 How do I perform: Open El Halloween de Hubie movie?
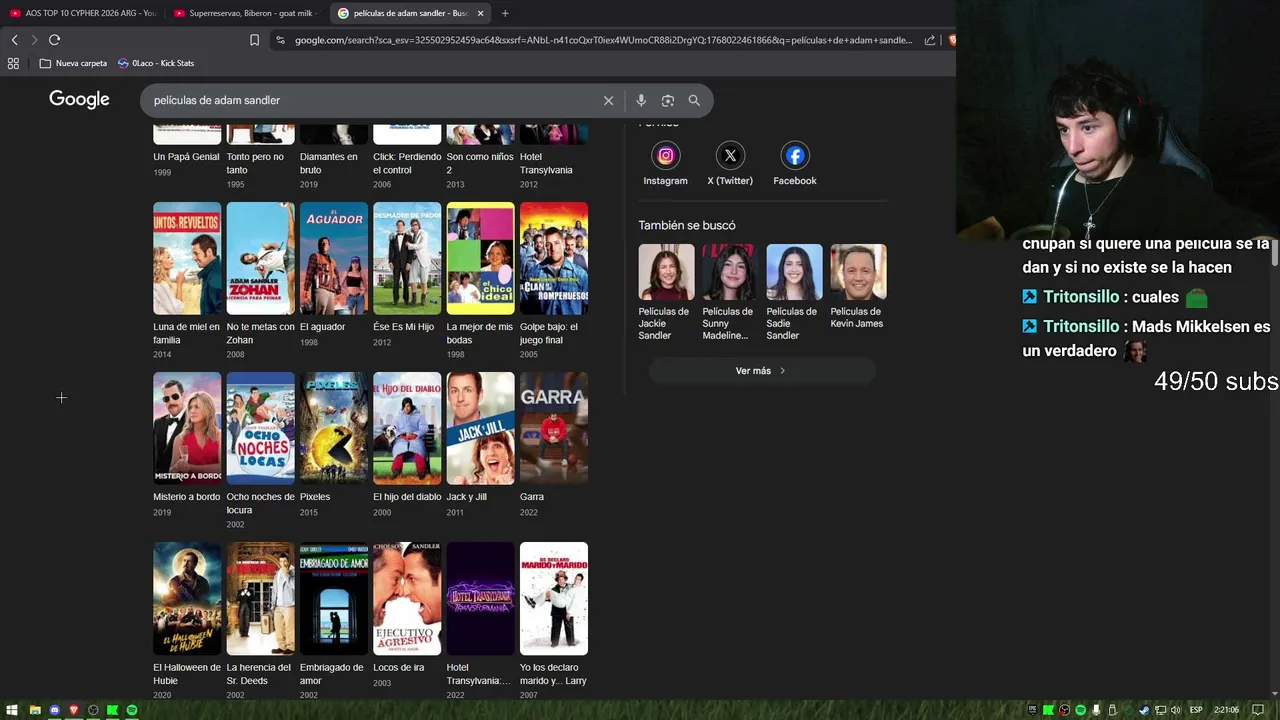click(x=187, y=620)
